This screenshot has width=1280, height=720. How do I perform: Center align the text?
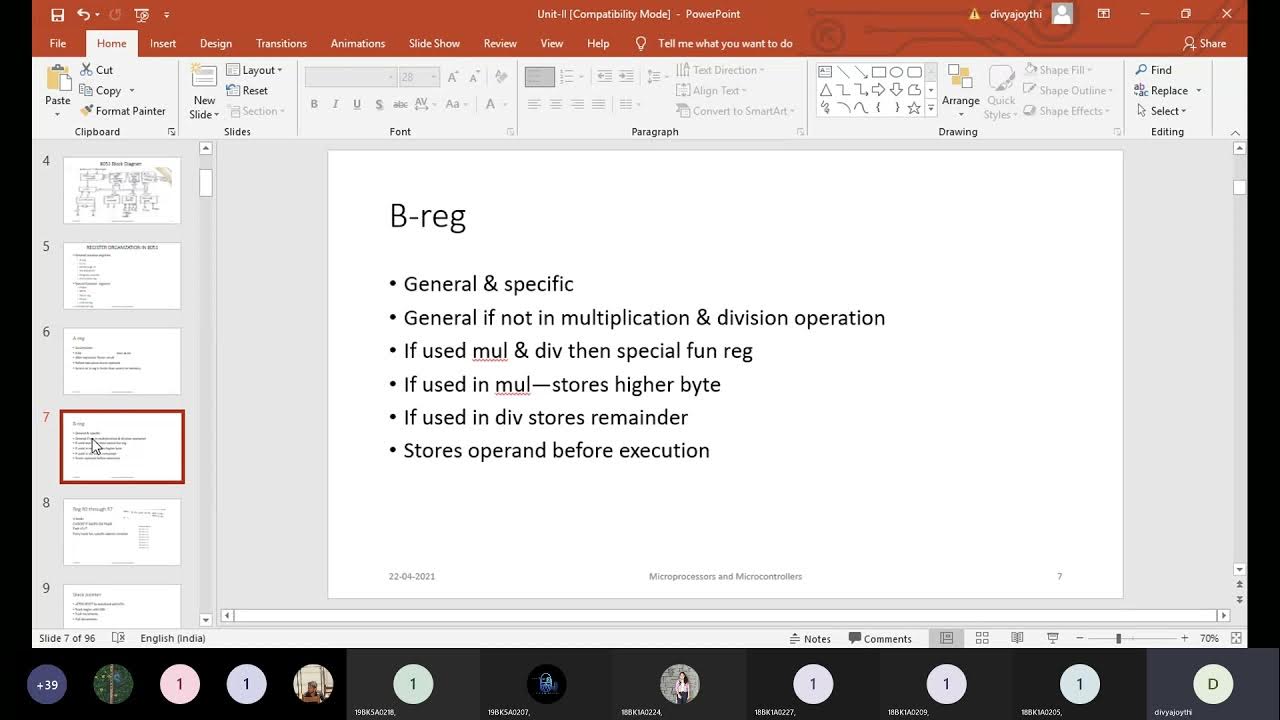[x=556, y=104]
